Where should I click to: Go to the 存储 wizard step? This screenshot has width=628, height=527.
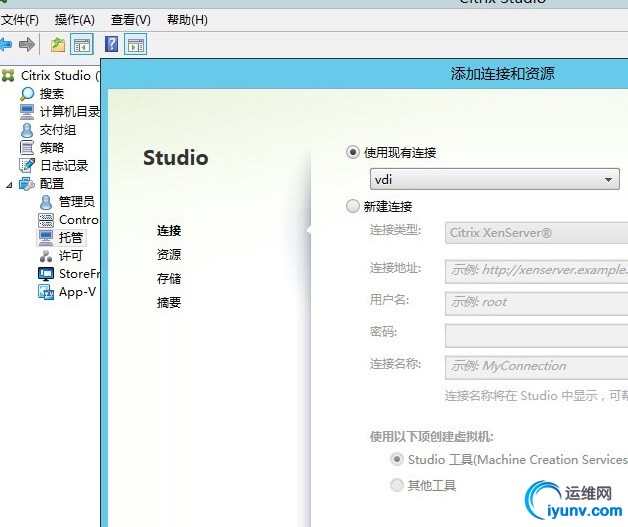tap(169, 278)
